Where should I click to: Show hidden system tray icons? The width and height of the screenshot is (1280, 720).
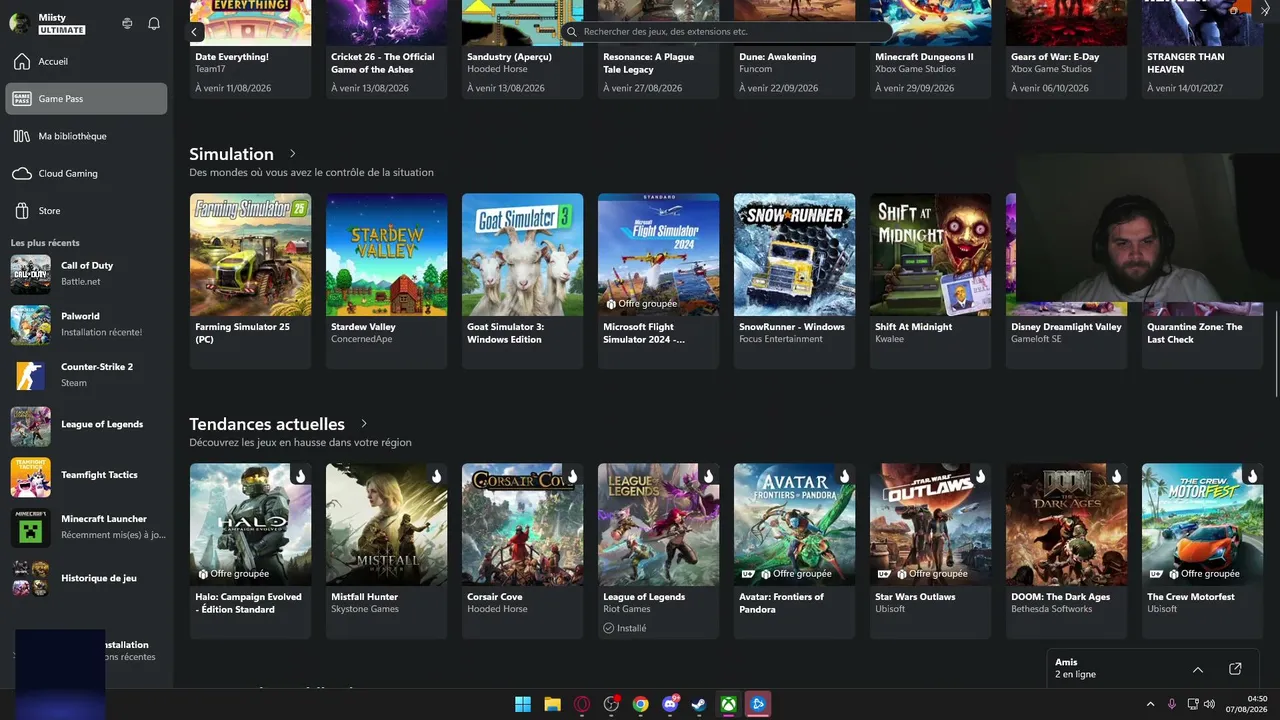pos(1150,704)
